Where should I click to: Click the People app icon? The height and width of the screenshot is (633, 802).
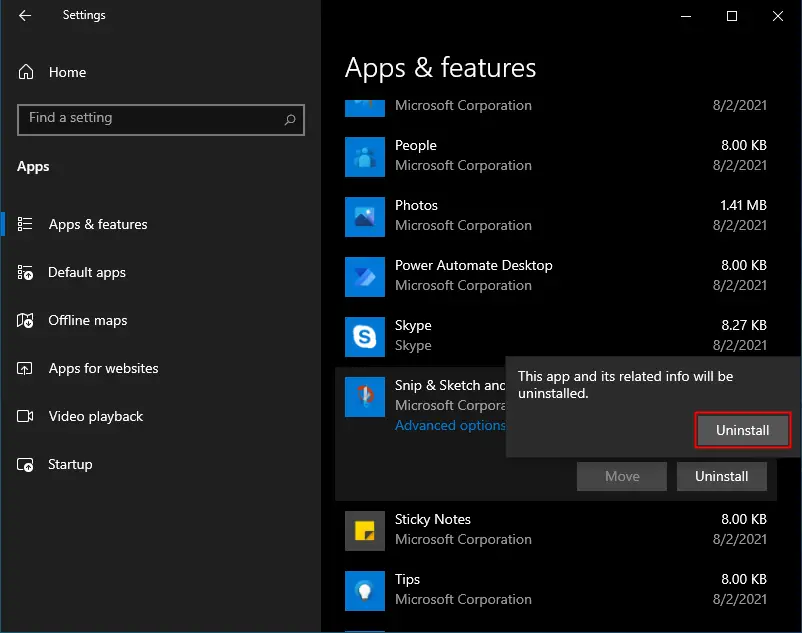pos(365,156)
